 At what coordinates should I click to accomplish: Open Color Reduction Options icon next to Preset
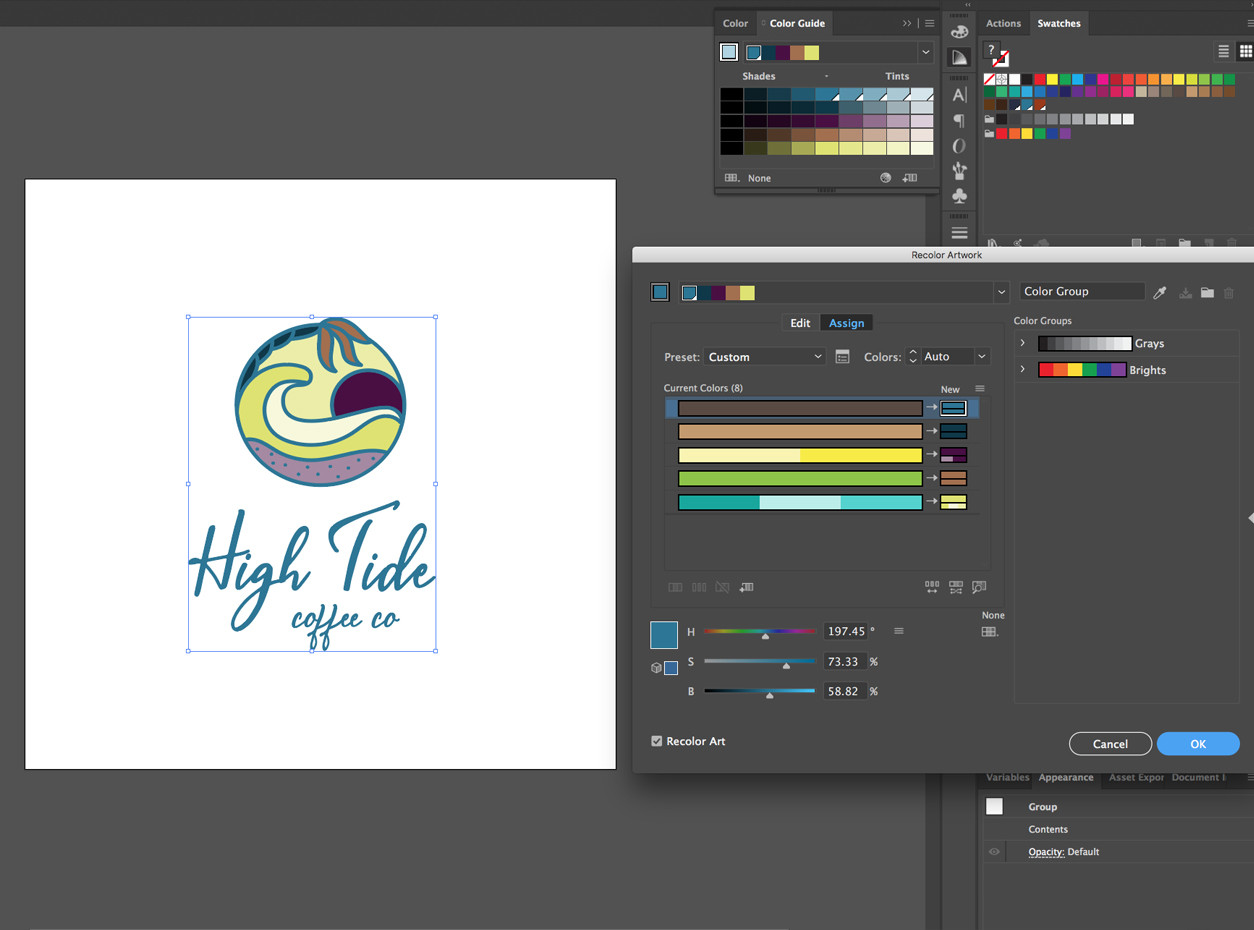pyautogui.click(x=842, y=357)
